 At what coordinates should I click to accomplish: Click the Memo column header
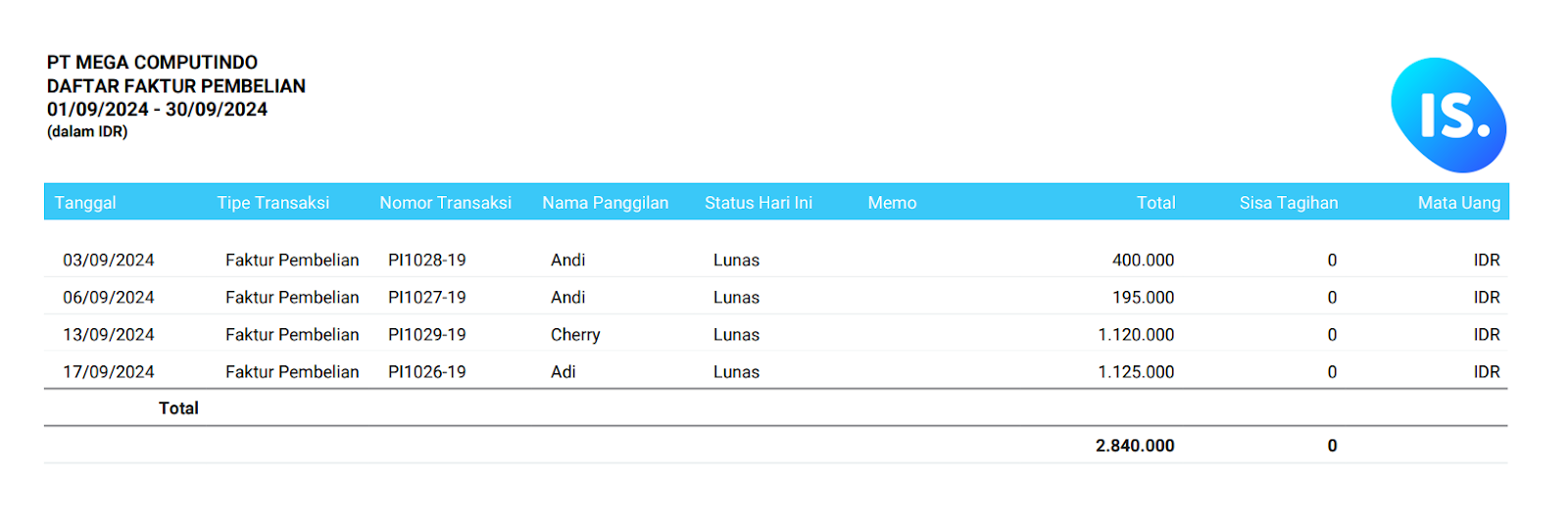click(x=893, y=203)
